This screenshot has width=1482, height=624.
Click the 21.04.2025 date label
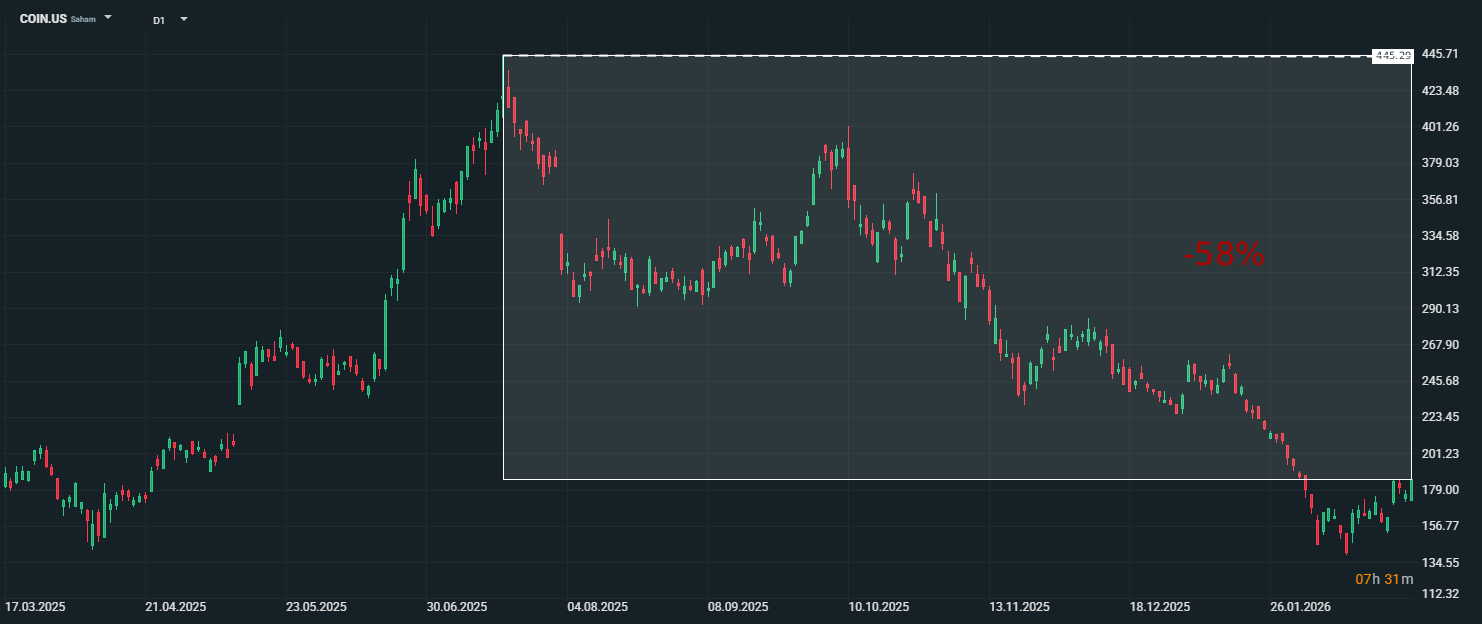coord(176,607)
